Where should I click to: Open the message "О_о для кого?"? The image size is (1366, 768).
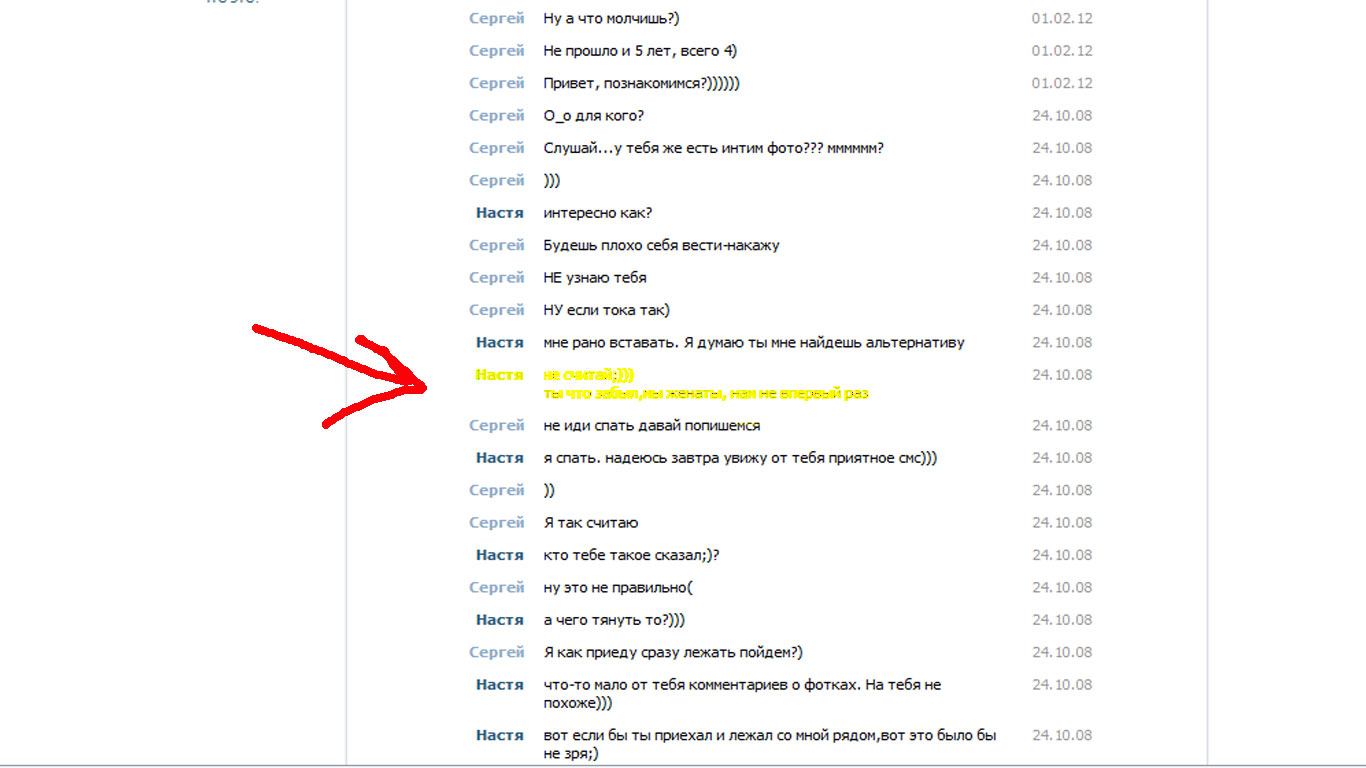[594, 116]
